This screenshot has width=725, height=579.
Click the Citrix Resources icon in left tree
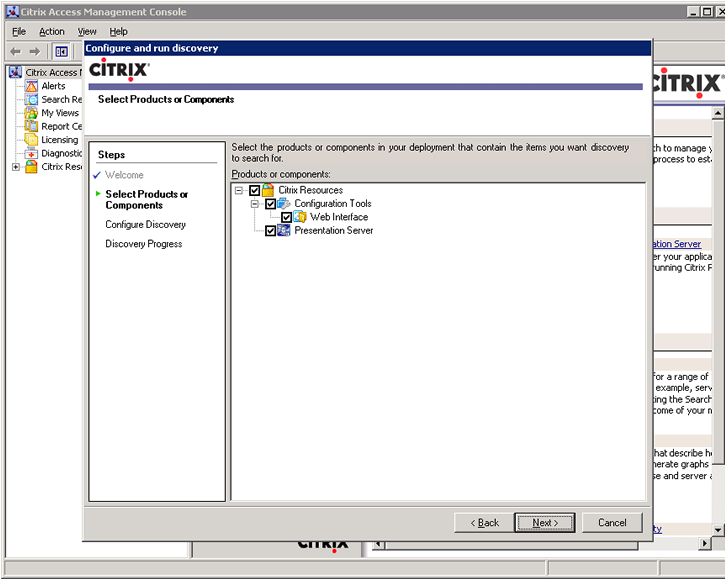pyautogui.click(x=31, y=166)
